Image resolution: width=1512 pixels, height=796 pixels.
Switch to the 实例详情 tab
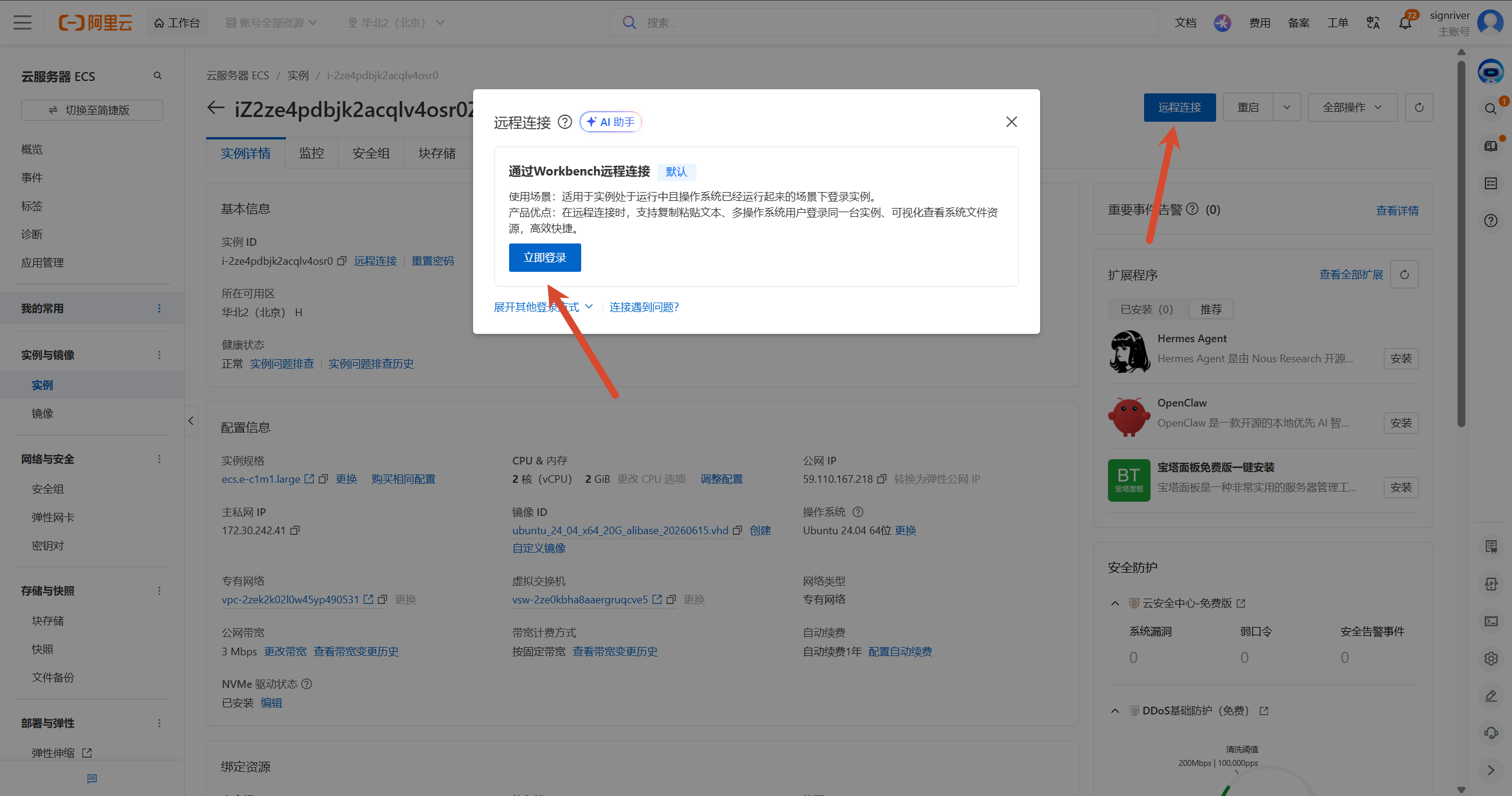246,154
